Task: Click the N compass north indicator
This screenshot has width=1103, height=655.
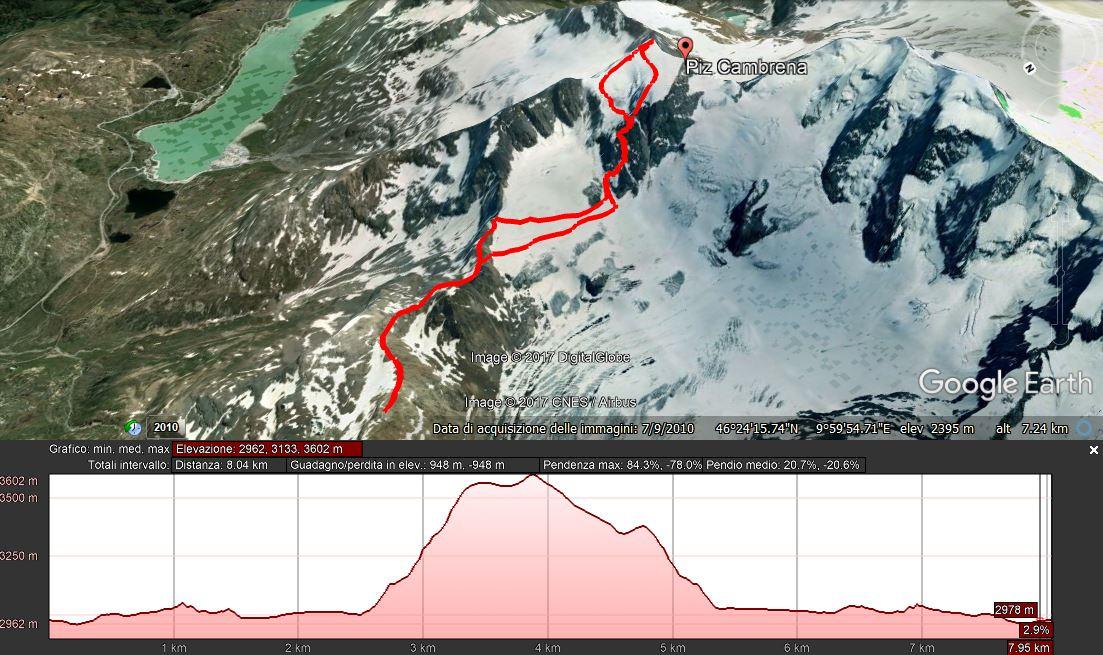Action: coord(1029,68)
